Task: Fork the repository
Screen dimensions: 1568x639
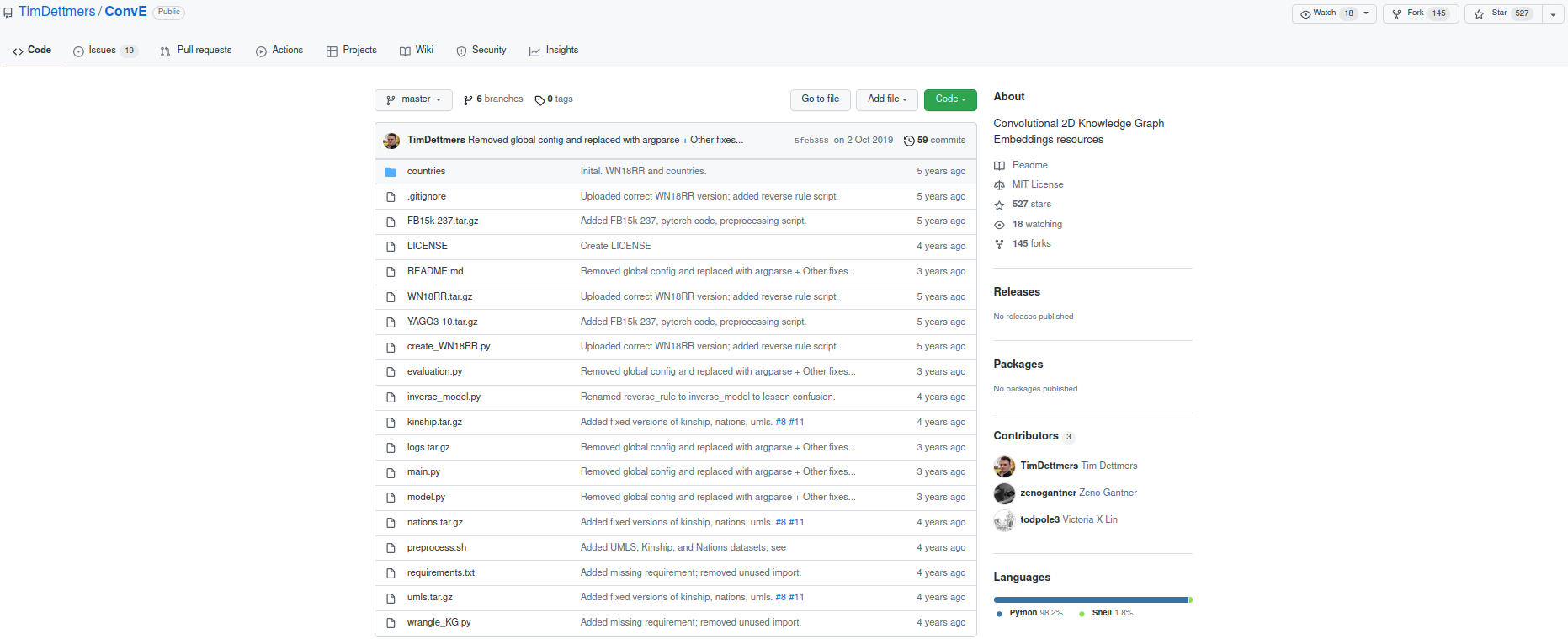Action: [x=1421, y=13]
